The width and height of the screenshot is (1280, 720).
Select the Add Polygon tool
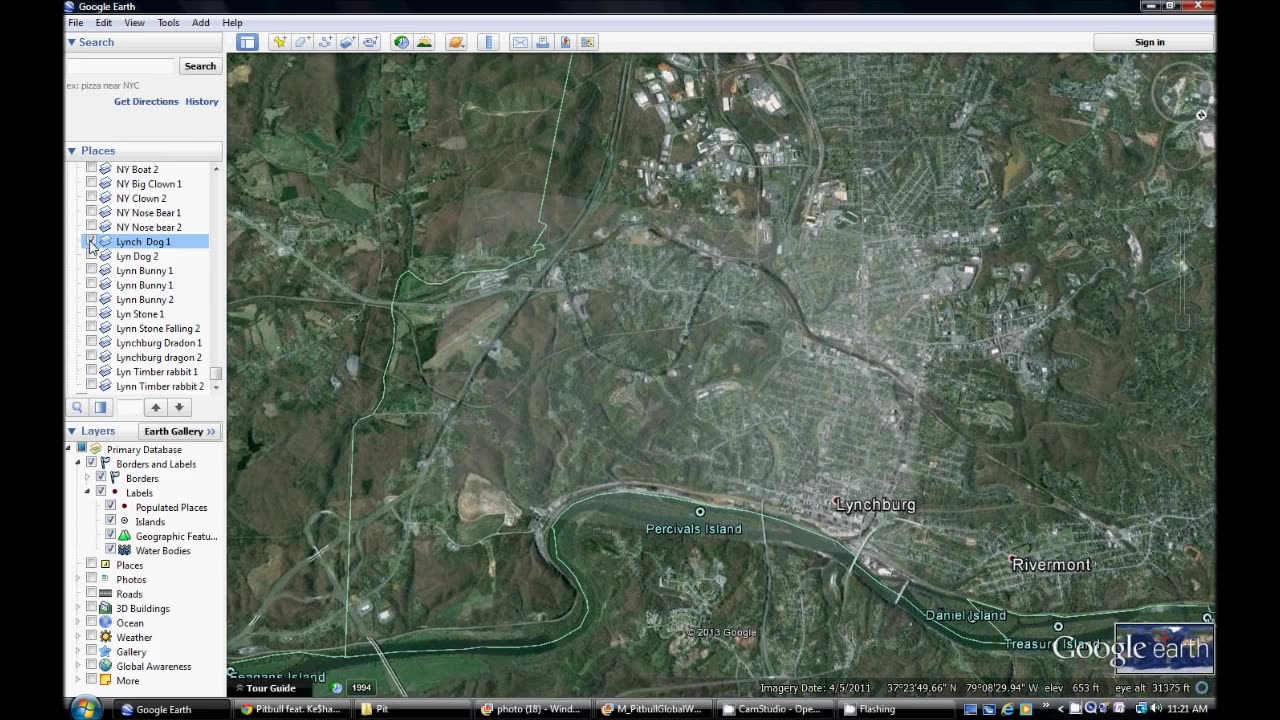tap(302, 42)
